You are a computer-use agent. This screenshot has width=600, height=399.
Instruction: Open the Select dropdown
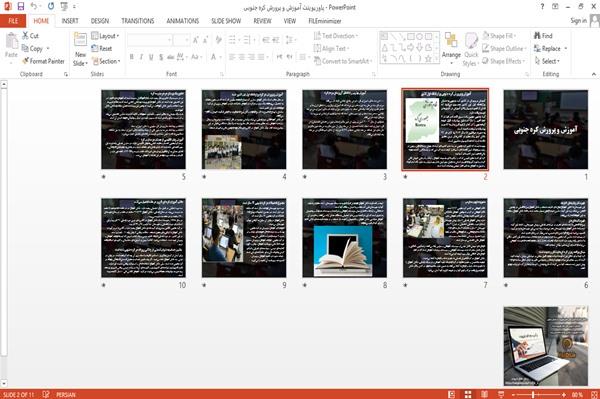[547, 61]
